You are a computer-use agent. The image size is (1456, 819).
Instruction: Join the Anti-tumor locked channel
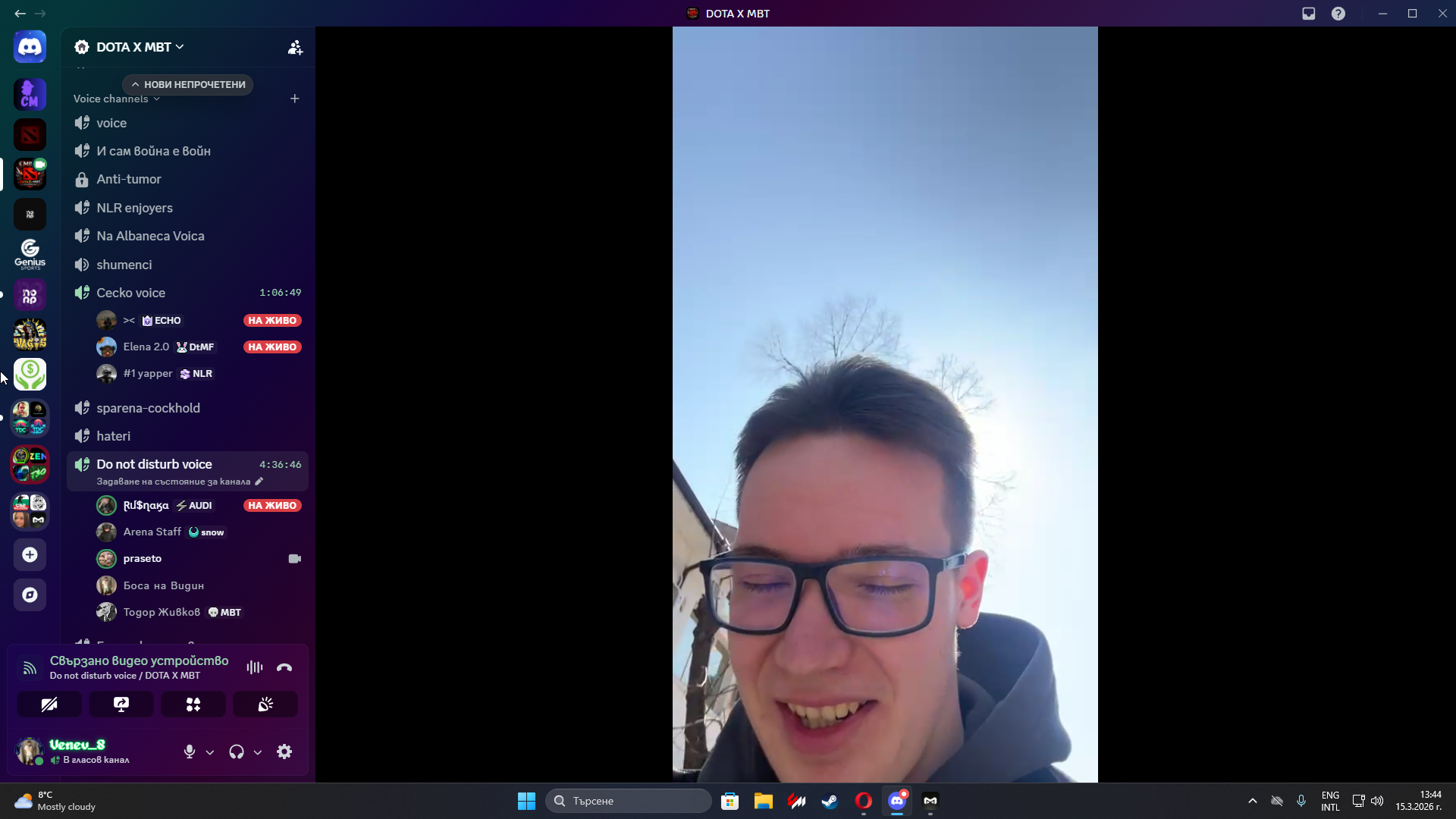coord(187,180)
